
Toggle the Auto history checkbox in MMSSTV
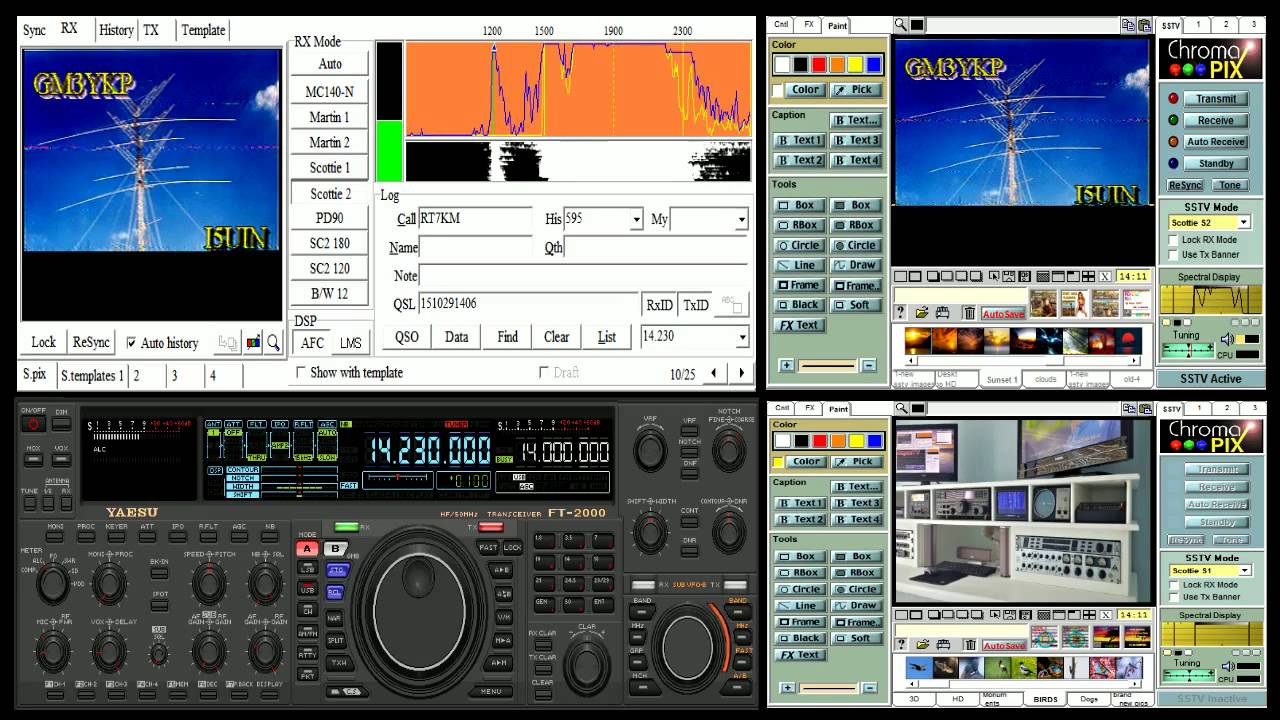click(x=131, y=343)
